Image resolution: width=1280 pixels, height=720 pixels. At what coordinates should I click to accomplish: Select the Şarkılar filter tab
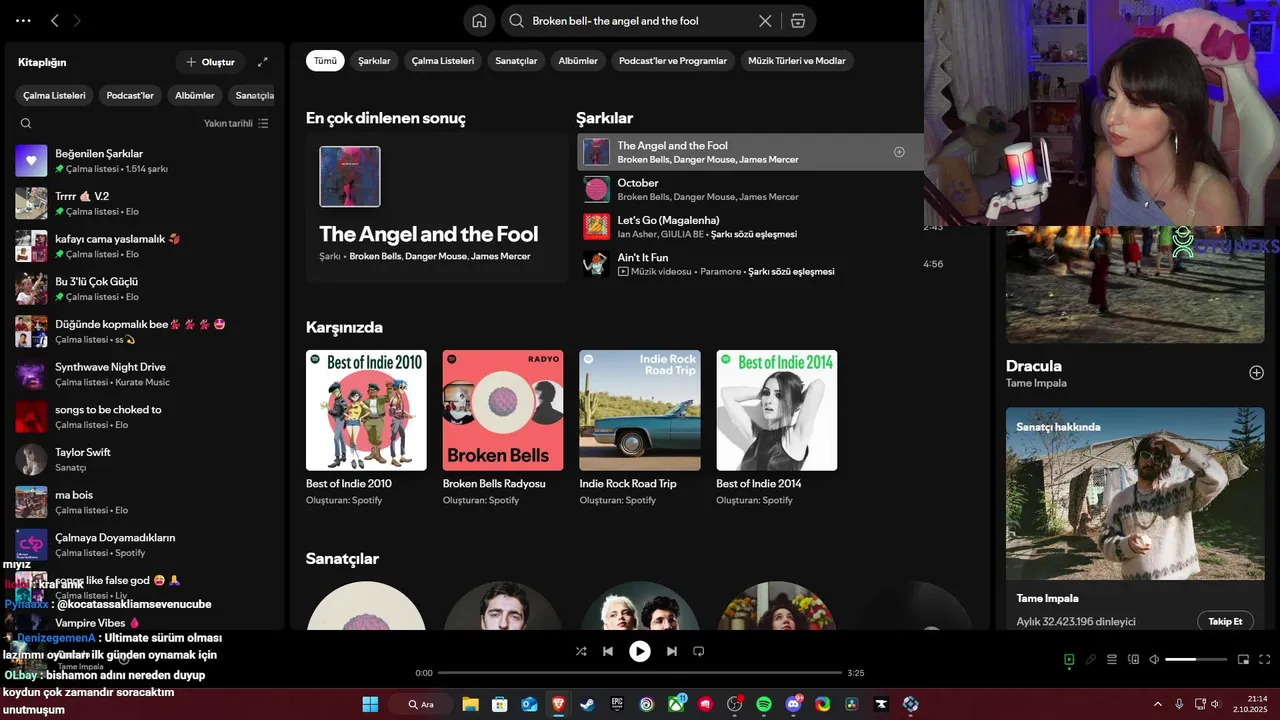pos(374,60)
